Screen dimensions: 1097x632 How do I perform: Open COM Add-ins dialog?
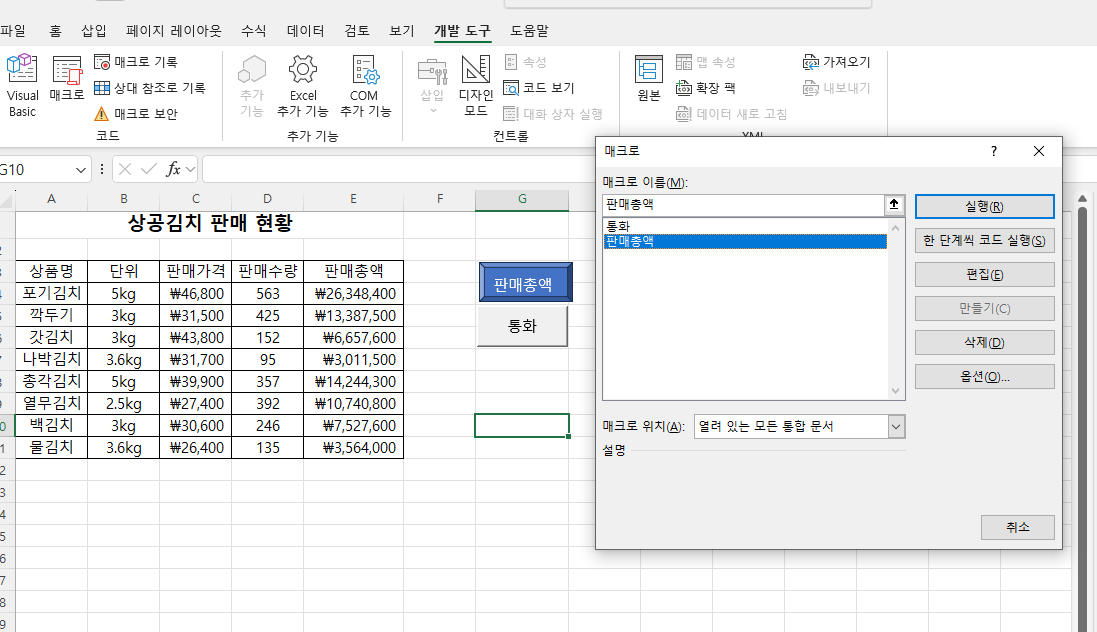365,86
